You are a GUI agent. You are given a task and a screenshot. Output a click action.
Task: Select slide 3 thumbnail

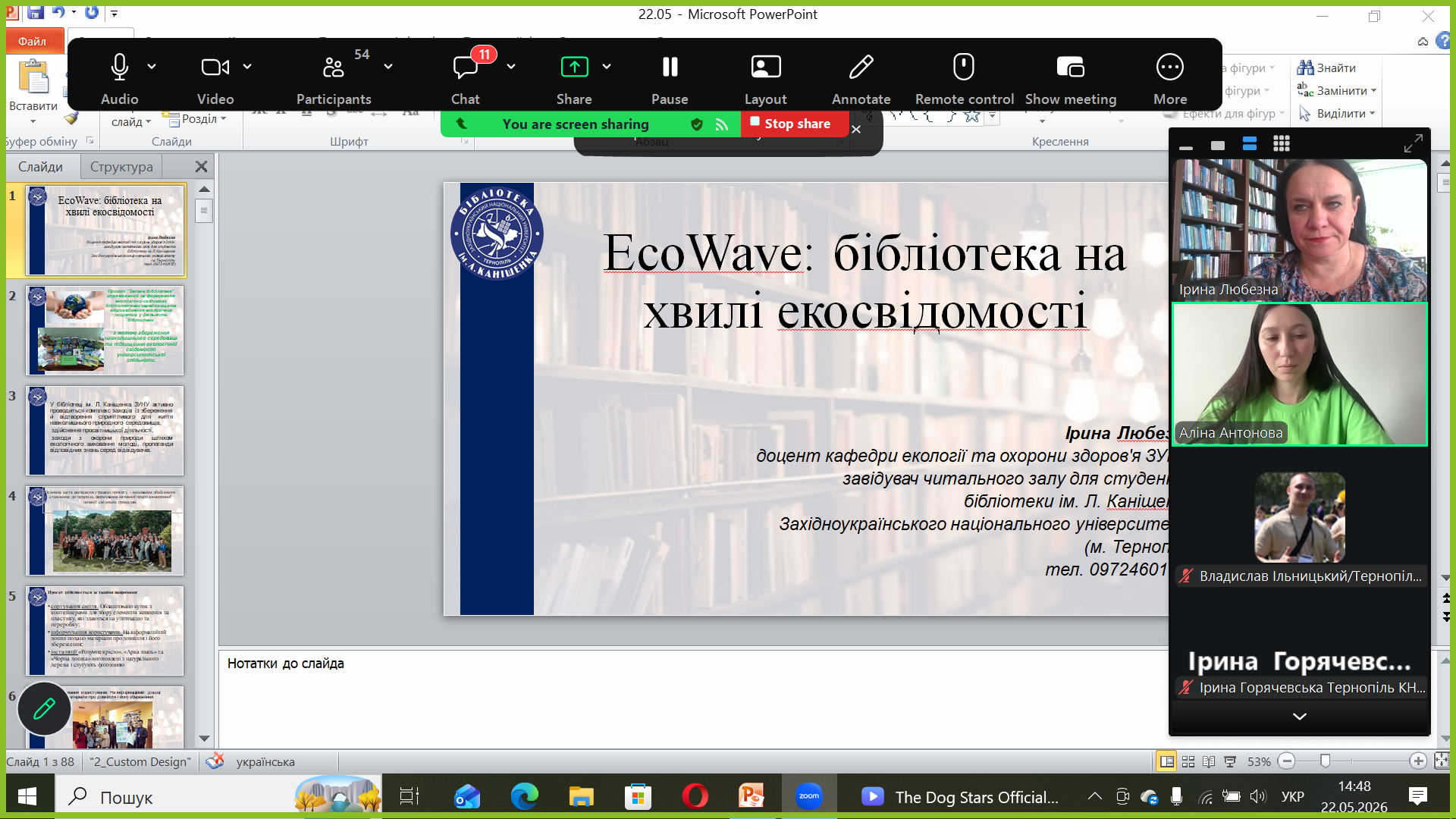[x=105, y=431]
